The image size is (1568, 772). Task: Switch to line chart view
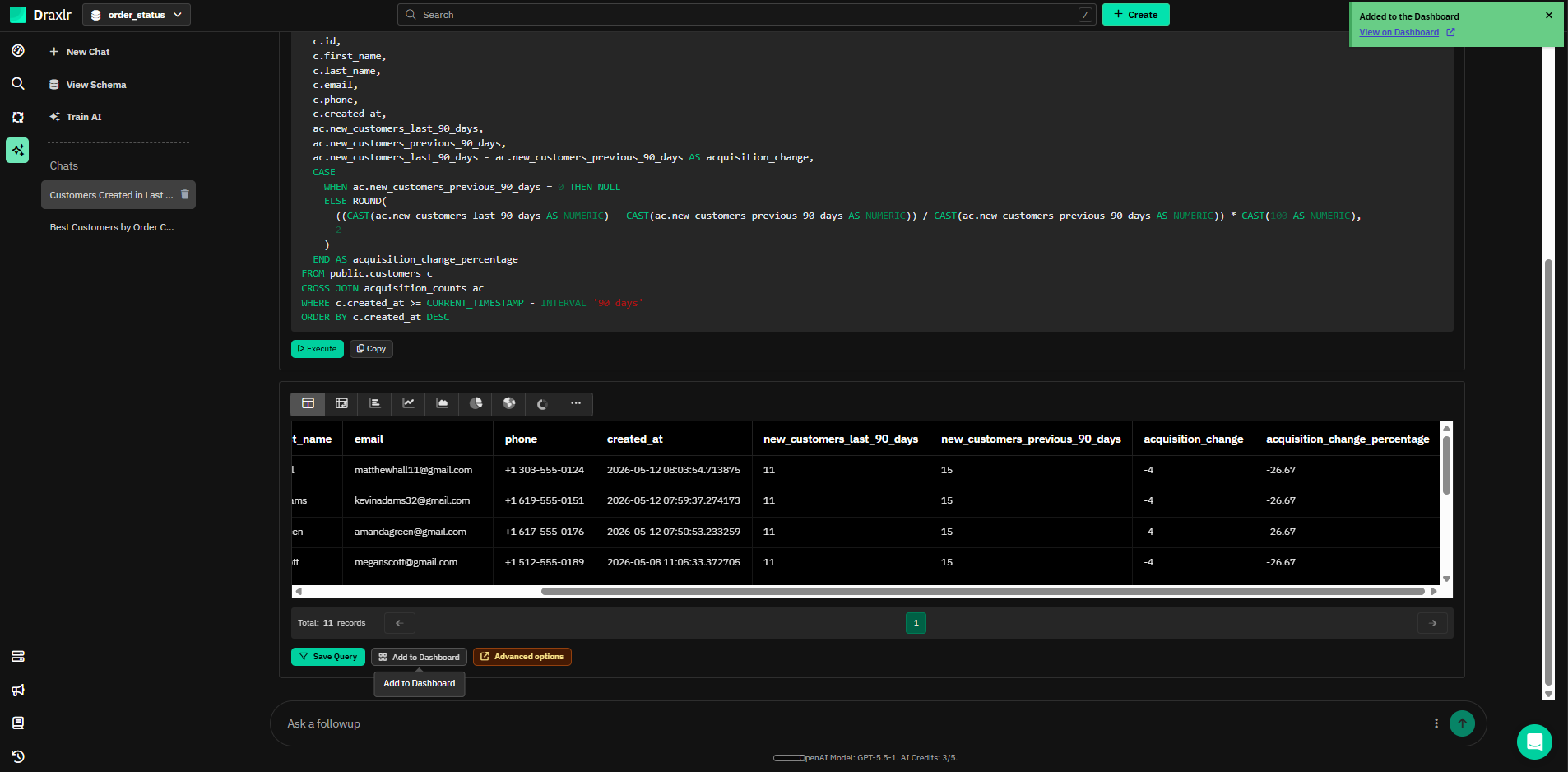pyautogui.click(x=408, y=403)
